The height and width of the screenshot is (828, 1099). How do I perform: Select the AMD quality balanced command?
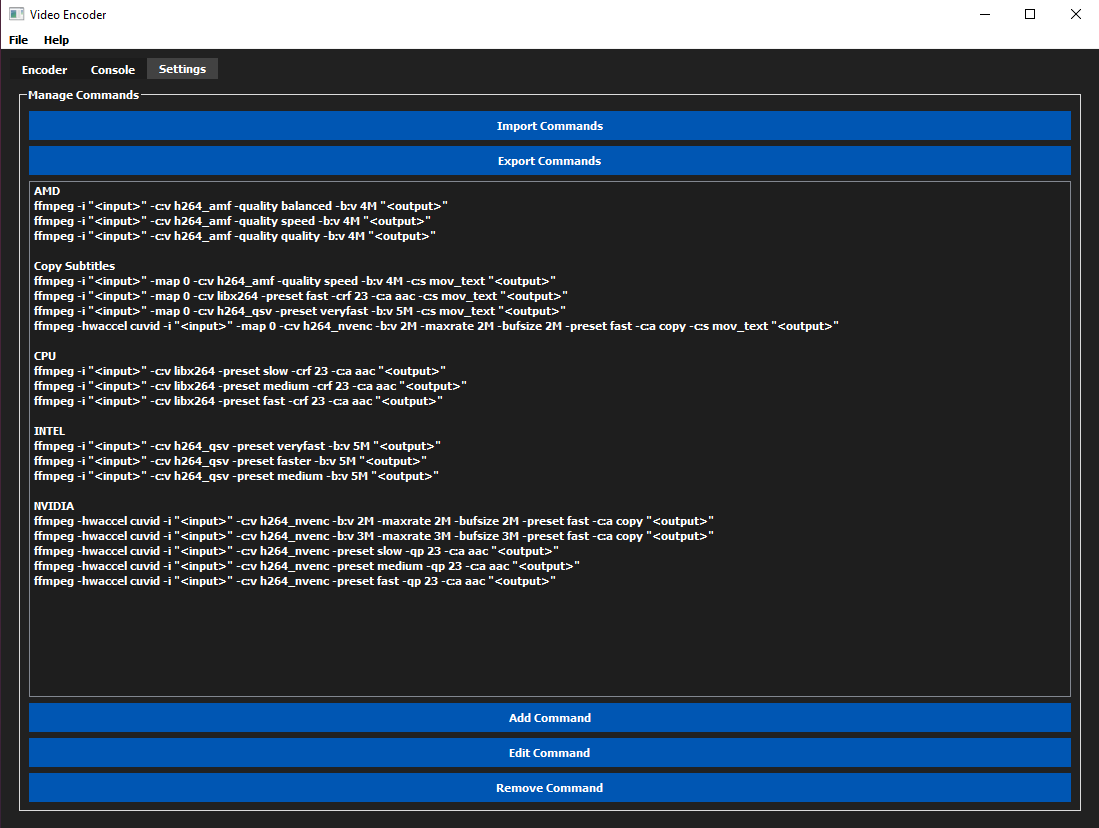(240, 206)
